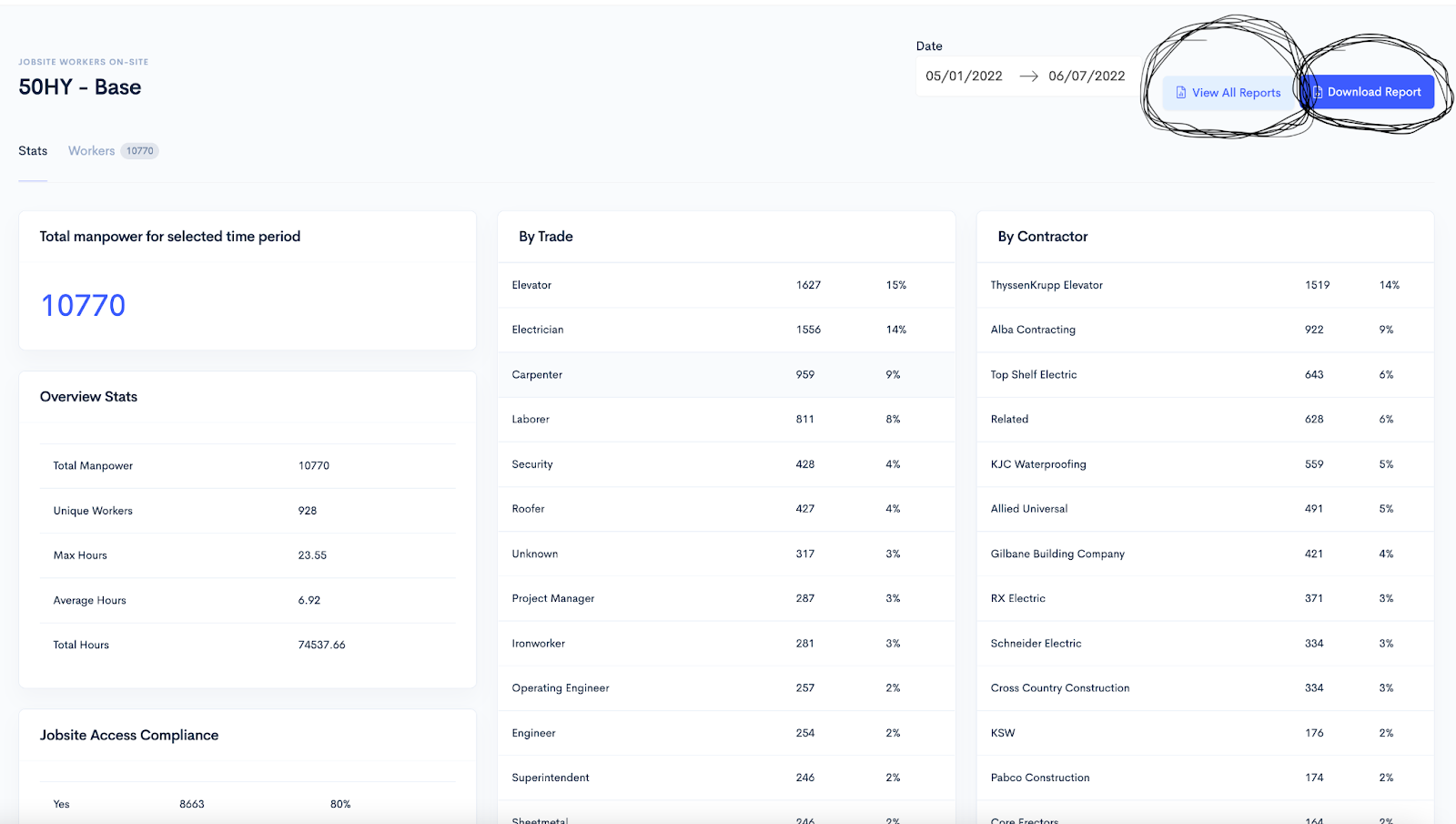1456x824 pixels.
Task: Click the start date field showing 05/01/2022
Action: point(964,76)
